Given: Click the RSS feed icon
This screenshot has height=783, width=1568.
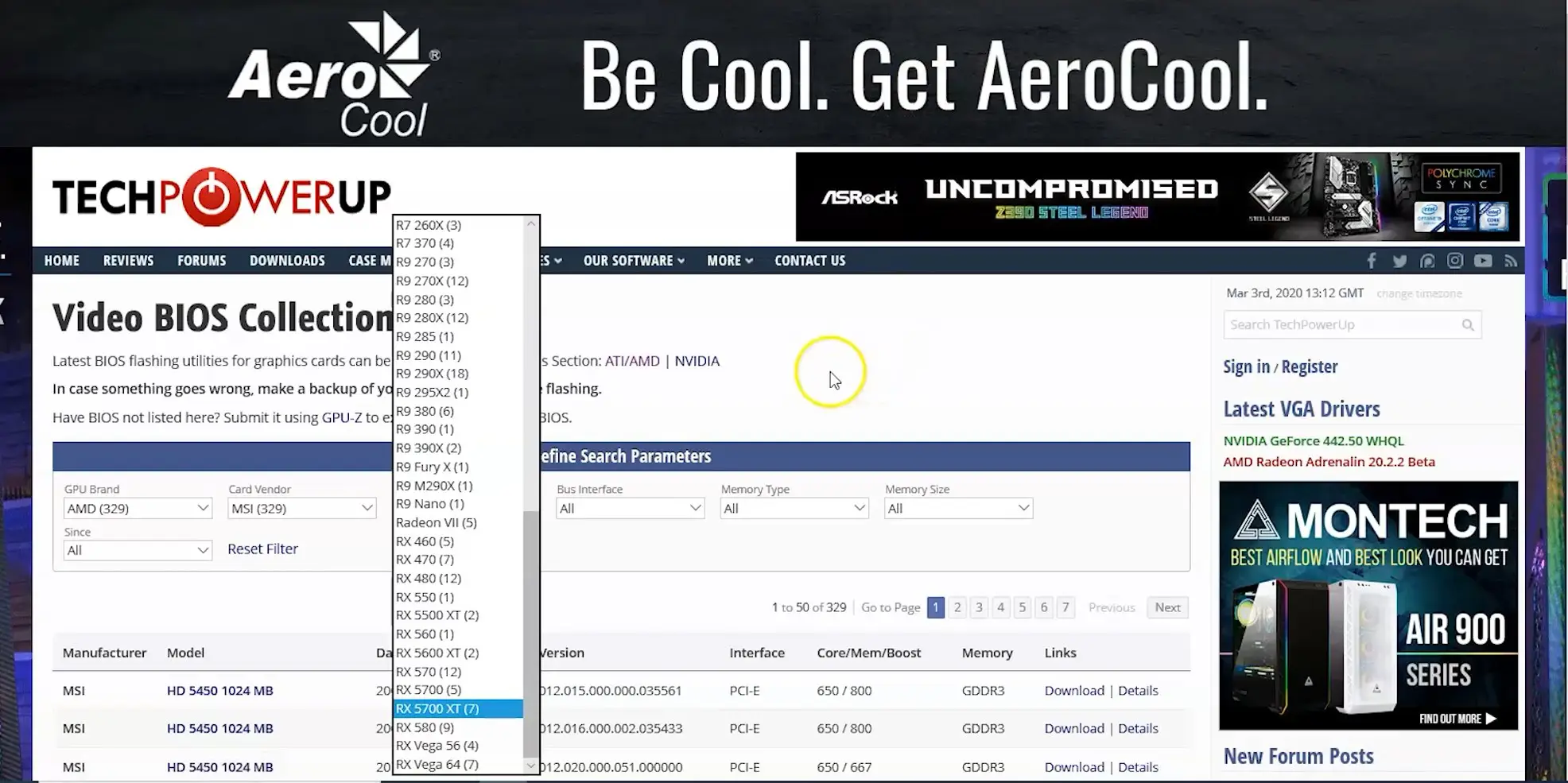Looking at the screenshot, I should tap(1511, 261).
